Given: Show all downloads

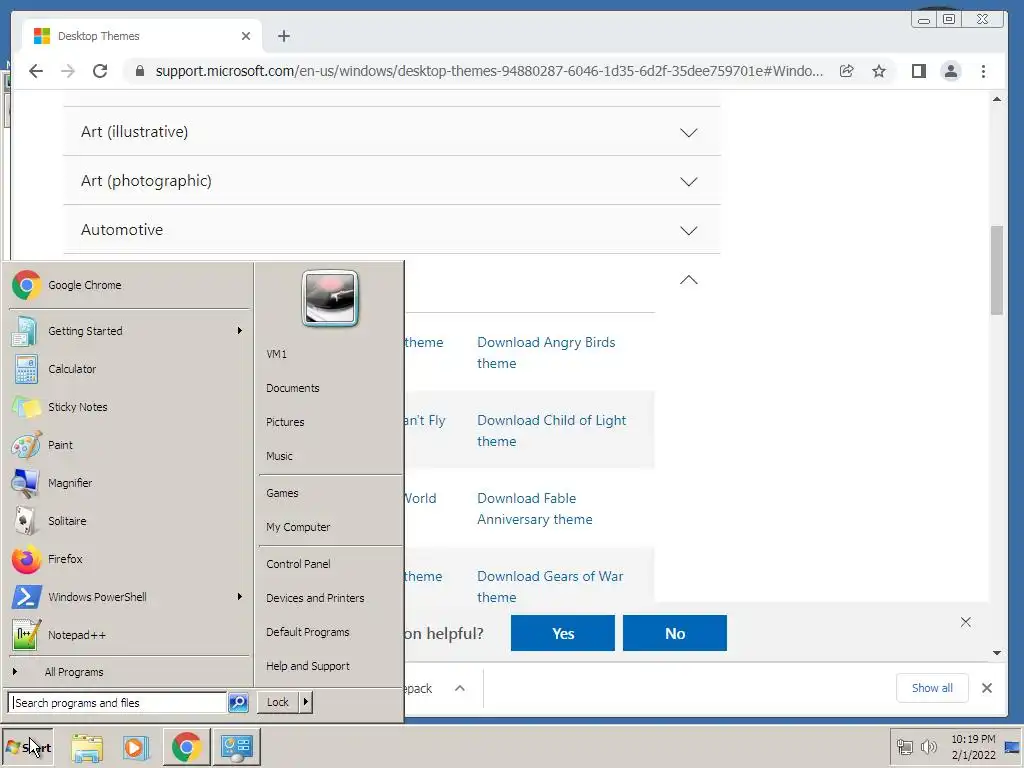Looking at the screenshot, I should (x=932, y=688).
